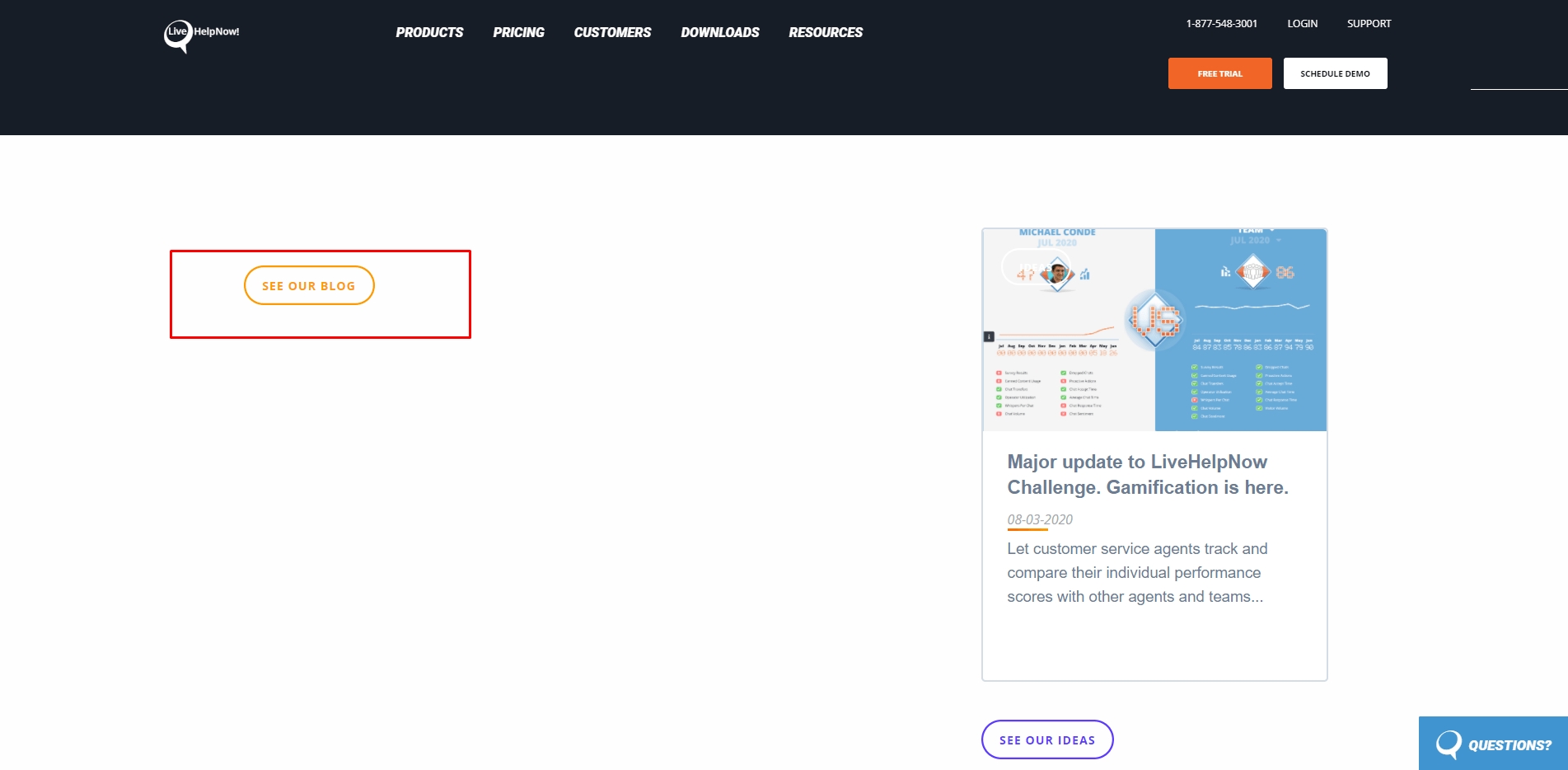This screenshot has height=770, width=1568.
Task: Open the Questions? chat widget
Action: (1493, 744)
